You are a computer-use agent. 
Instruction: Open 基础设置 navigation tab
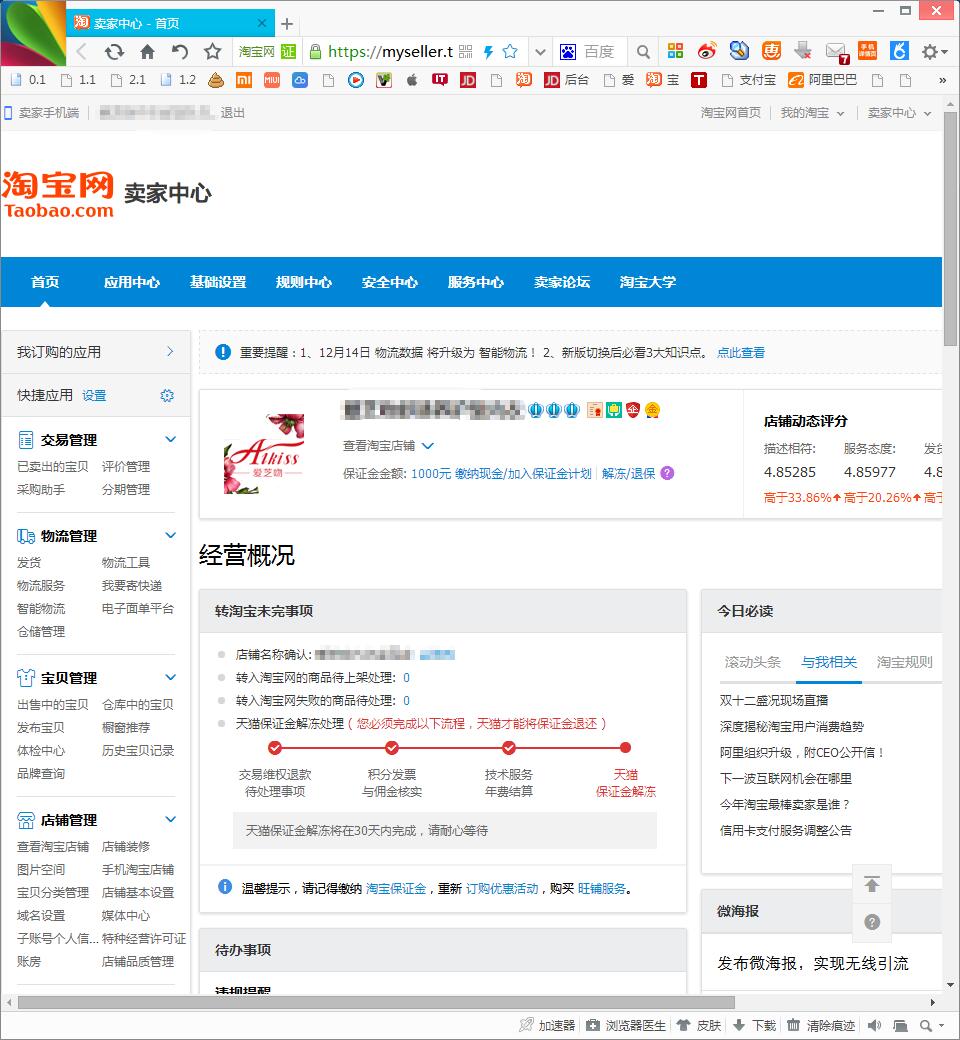pos(218,282)
